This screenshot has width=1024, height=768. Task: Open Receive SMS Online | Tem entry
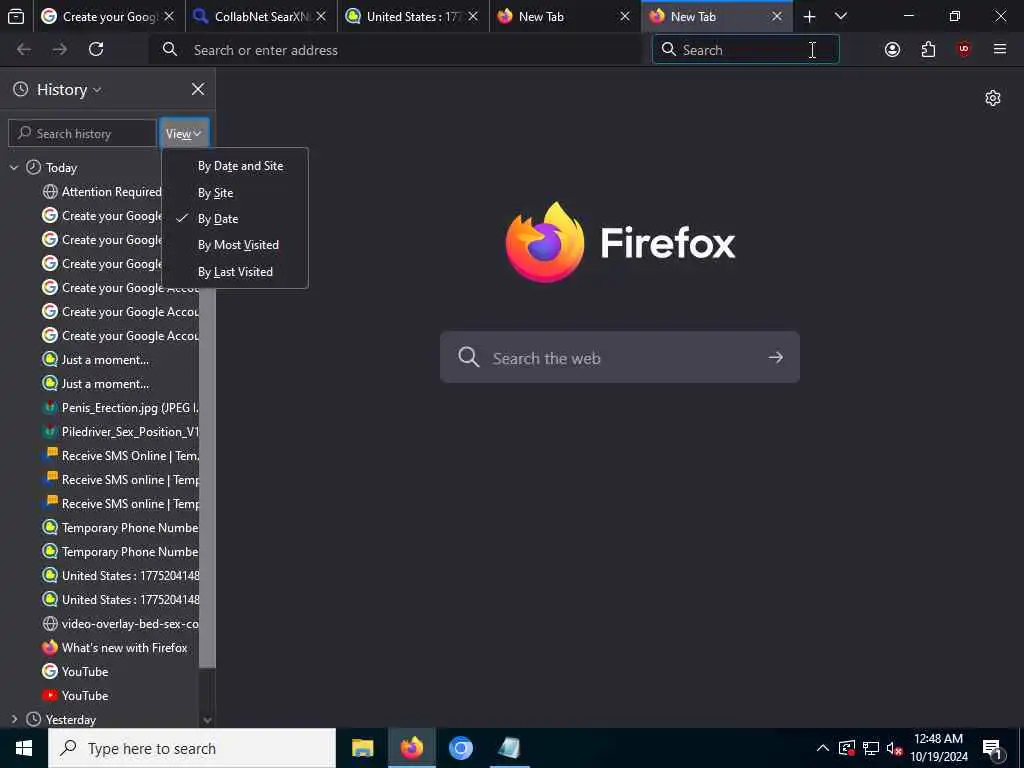120,456
